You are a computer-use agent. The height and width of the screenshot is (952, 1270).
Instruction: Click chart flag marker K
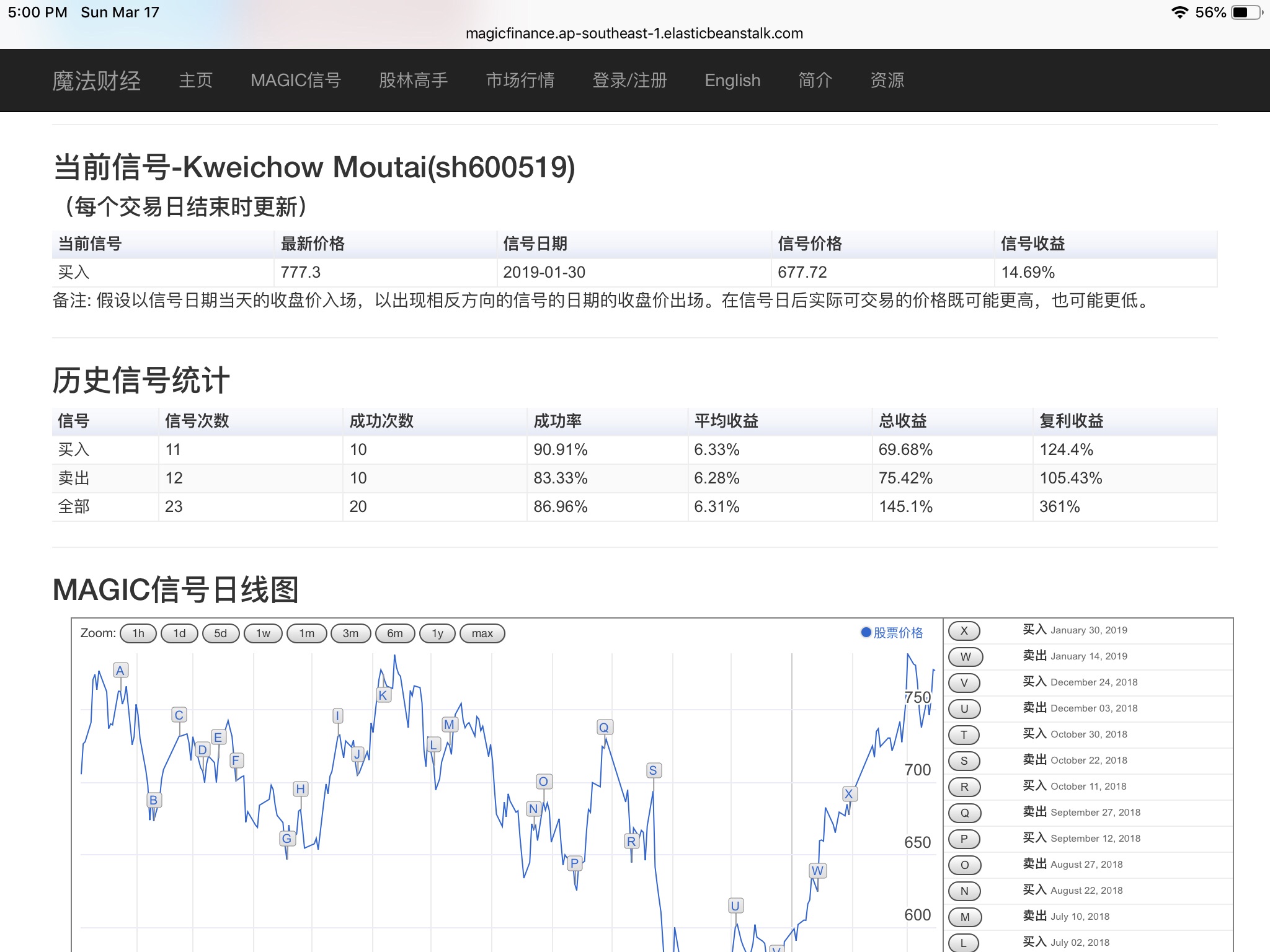click(383, 695)
